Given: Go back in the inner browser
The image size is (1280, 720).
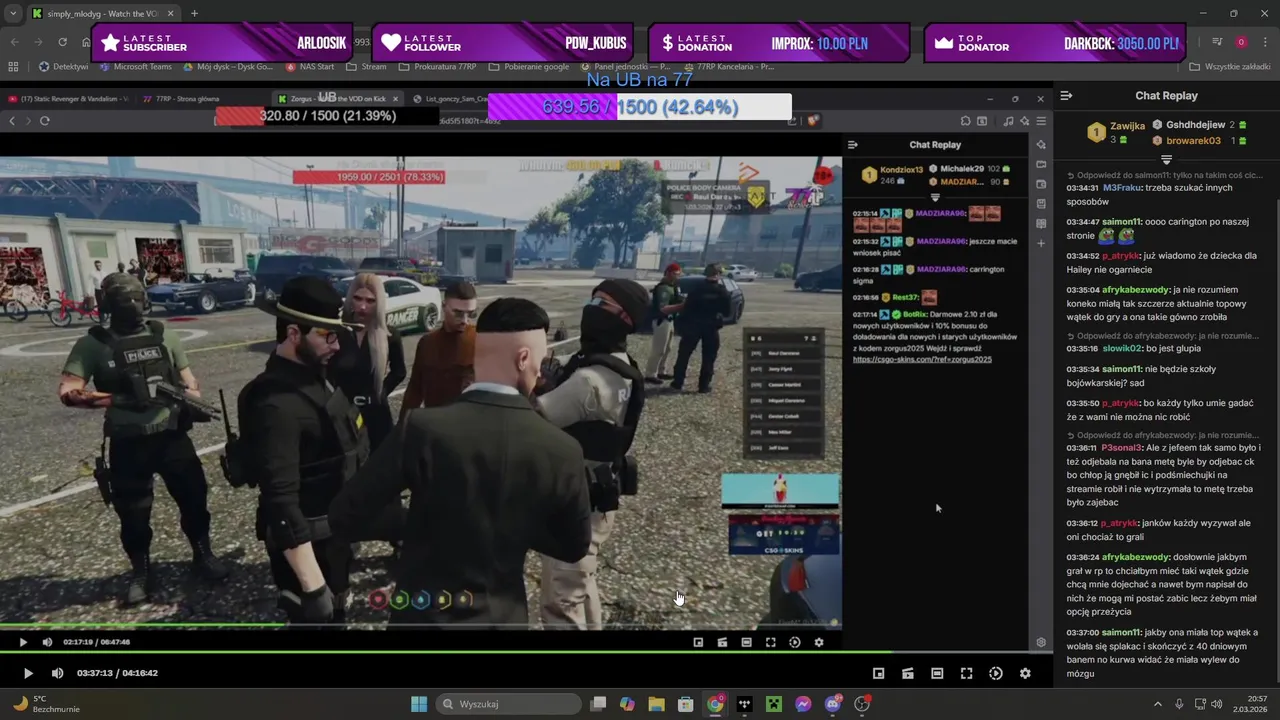Looking at the screenshot, I should tap(12, 120).
